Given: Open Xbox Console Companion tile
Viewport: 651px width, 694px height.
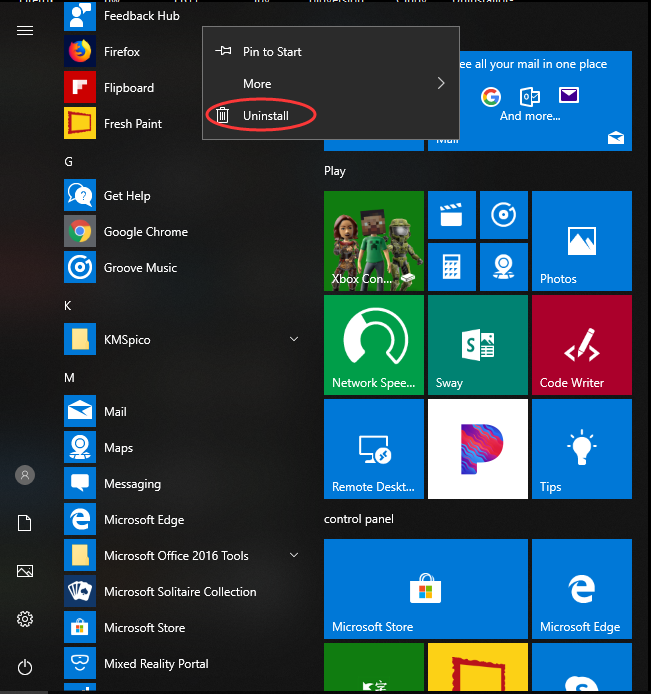Looking at the screenshot, I should click(x=374, y=241).
